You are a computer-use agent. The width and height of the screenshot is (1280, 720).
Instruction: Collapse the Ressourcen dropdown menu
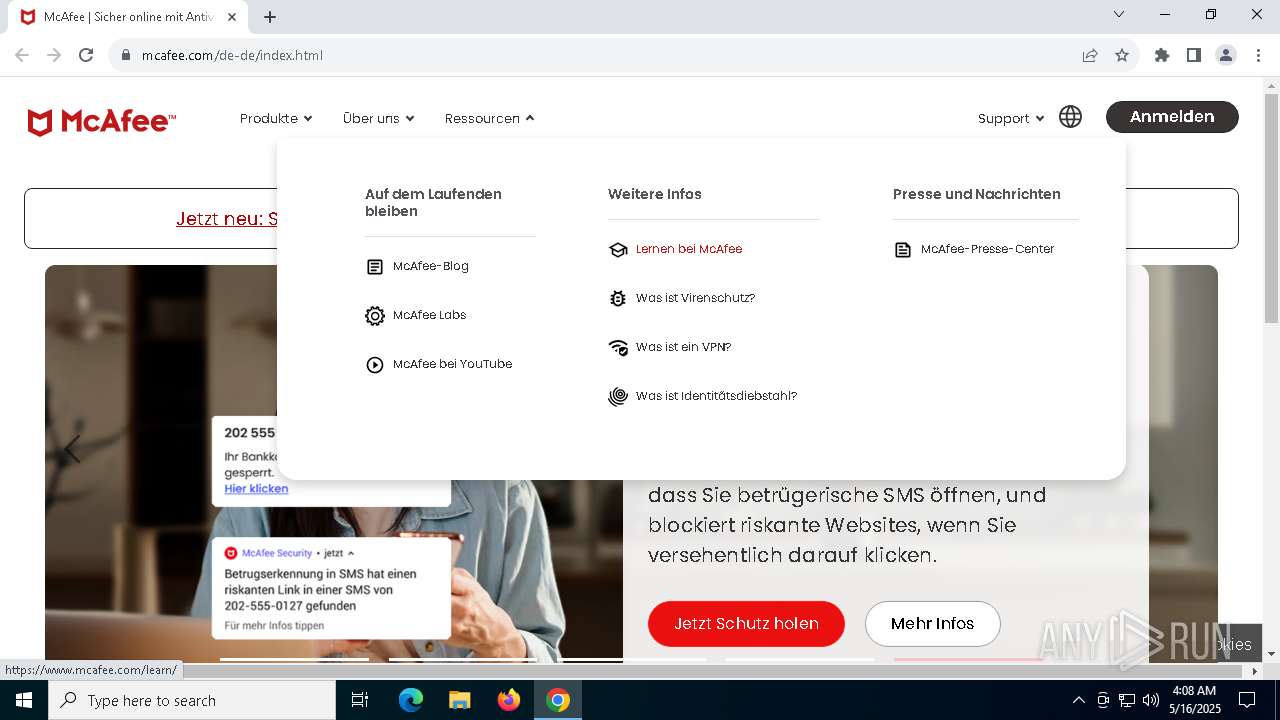489,118
